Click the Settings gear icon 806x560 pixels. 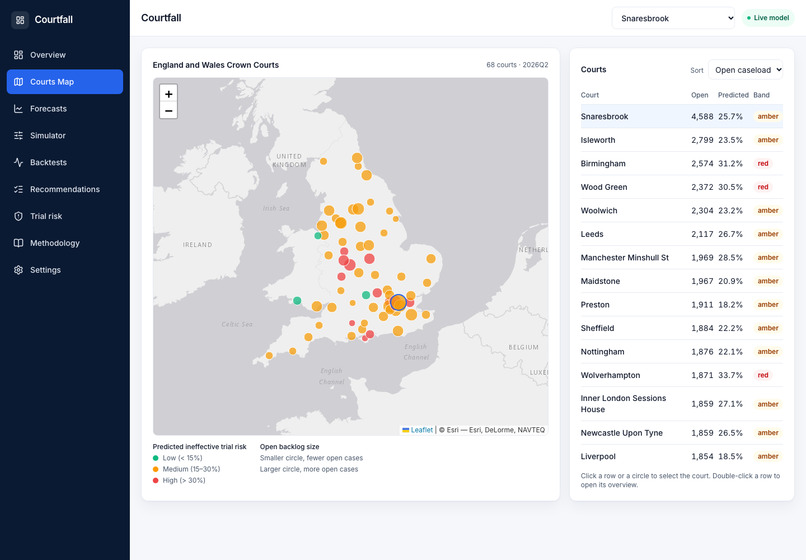(19, 270)
